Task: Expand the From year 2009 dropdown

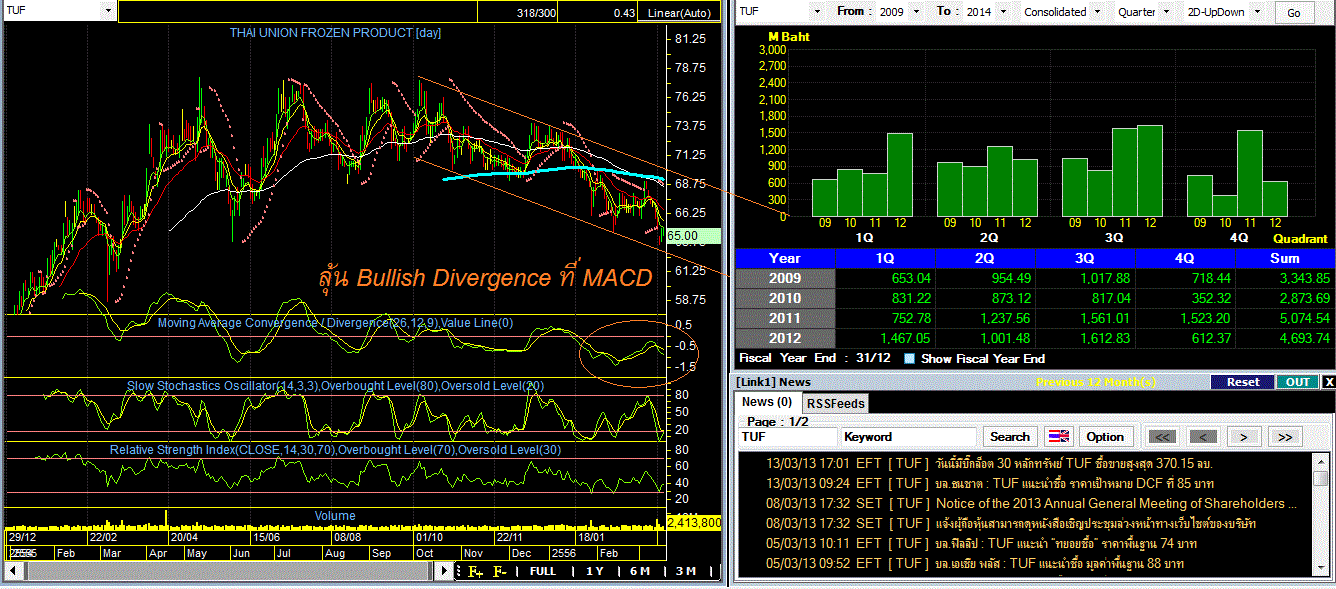Action: pos(914,12)
